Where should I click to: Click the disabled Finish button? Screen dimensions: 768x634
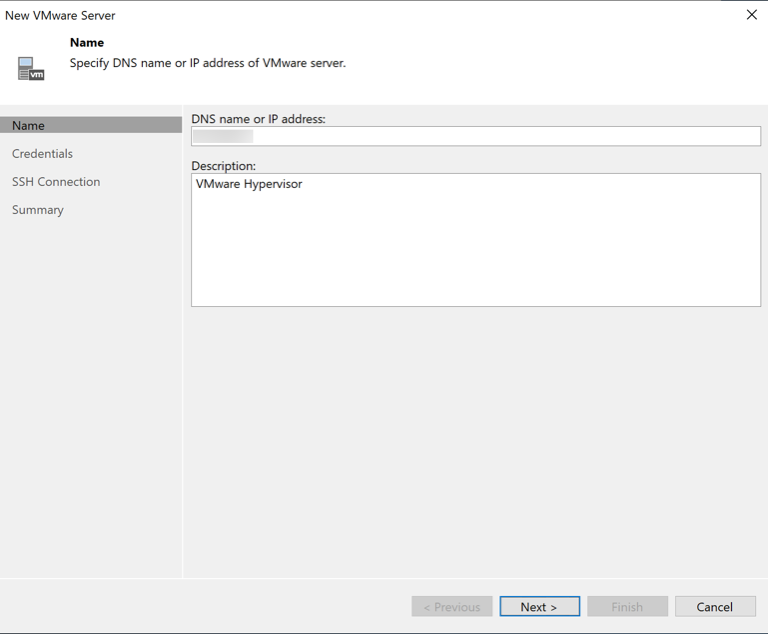coord(627,607)
